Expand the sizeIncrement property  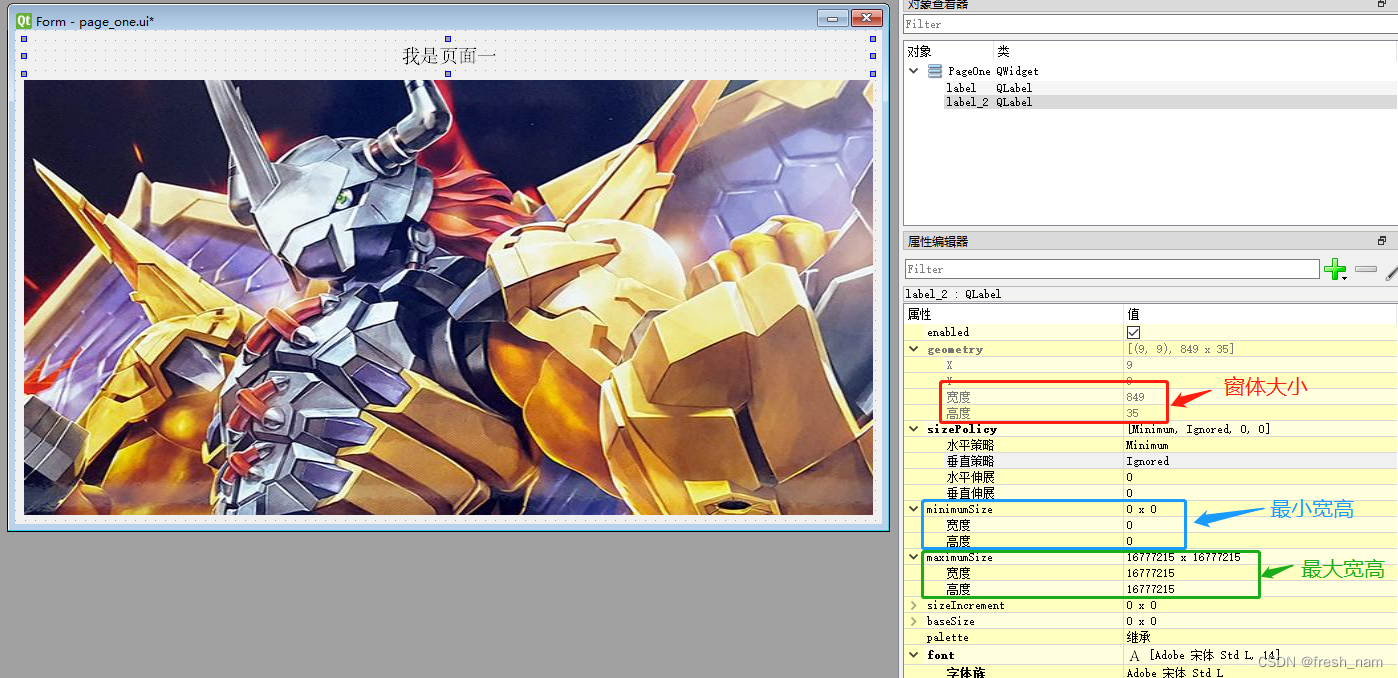(914, 605)
